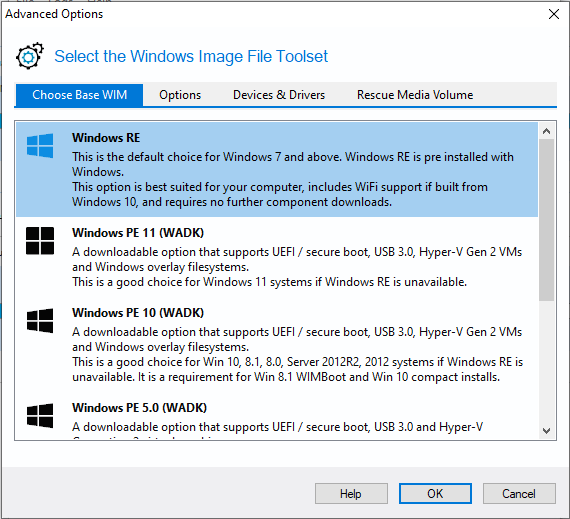The height and width of the screenshot is (519, 570).
Task: Click the Help button
Action: pyautogui.click(x=351, y=494)
